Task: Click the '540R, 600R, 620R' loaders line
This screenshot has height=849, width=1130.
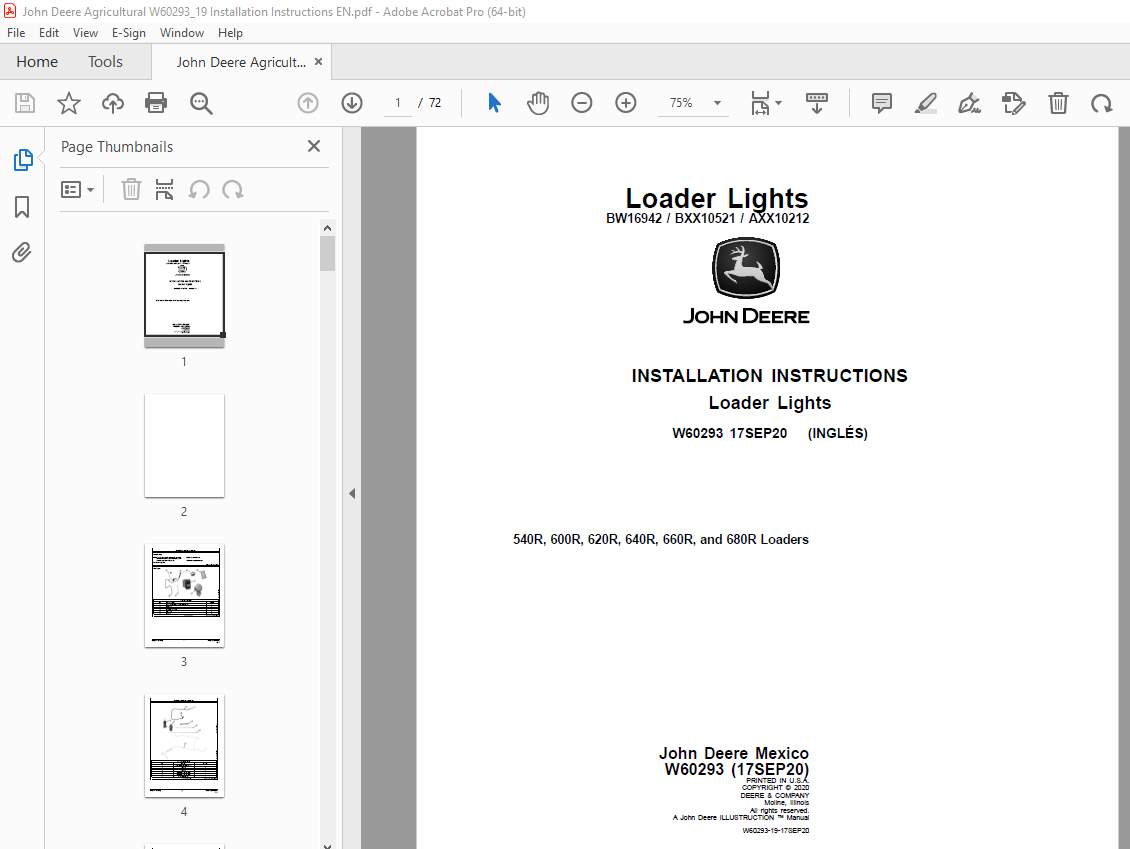Action: click(x=661, y=539)
